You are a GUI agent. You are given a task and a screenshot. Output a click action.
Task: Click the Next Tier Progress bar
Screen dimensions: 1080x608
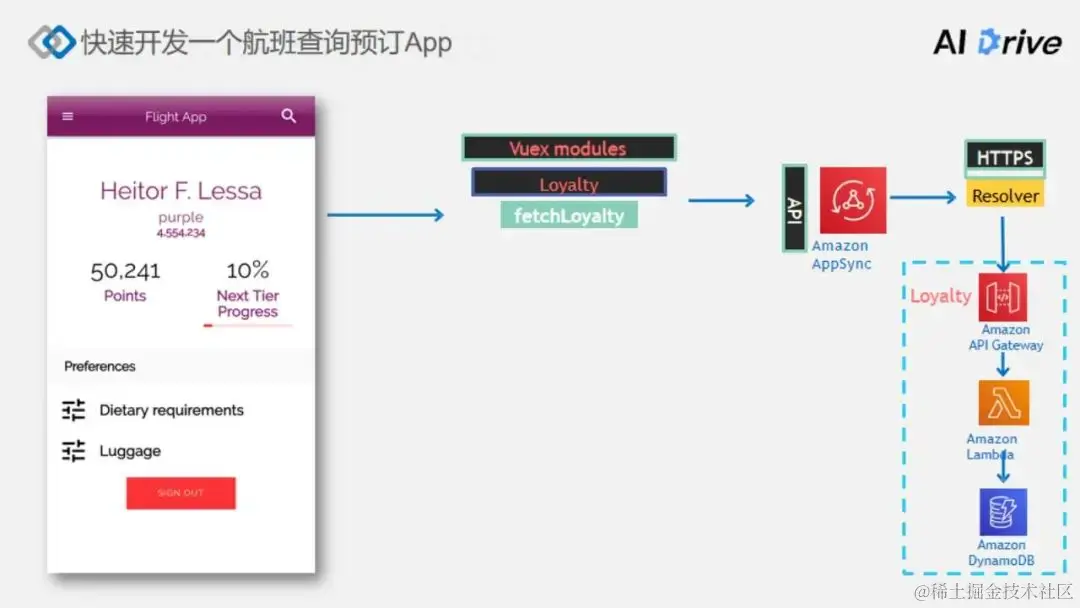pos(248,326)
